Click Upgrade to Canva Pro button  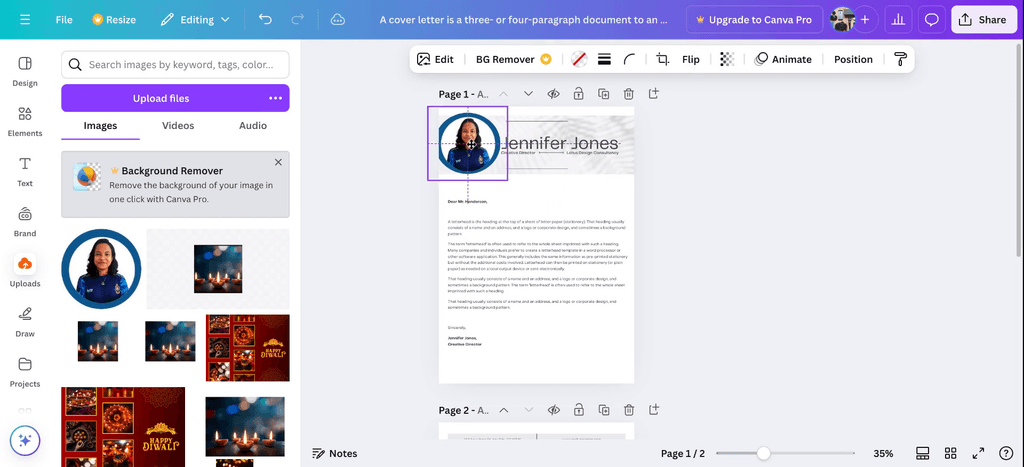tap(754, 20)
